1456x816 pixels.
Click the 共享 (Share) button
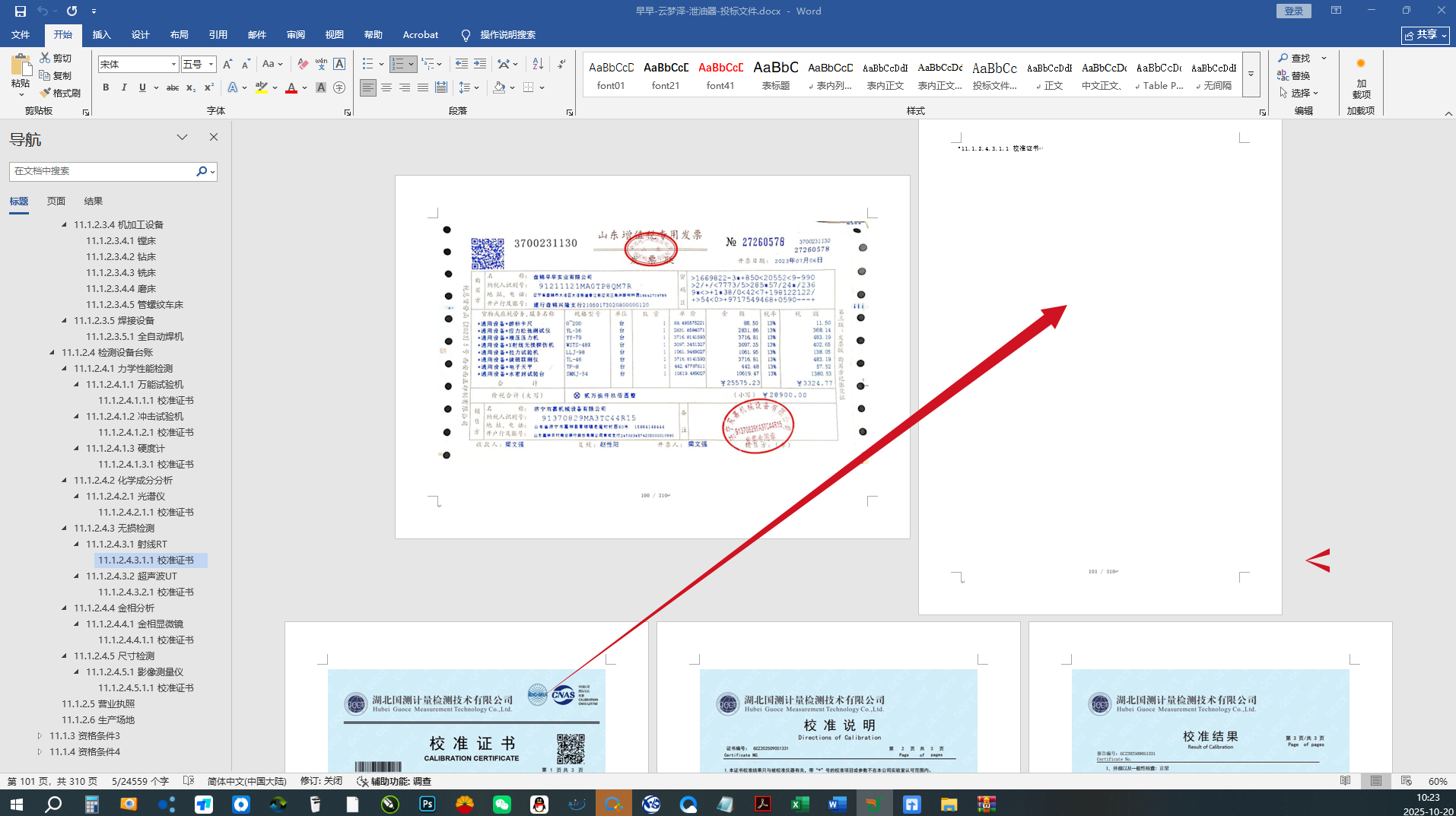(1425, 35)
